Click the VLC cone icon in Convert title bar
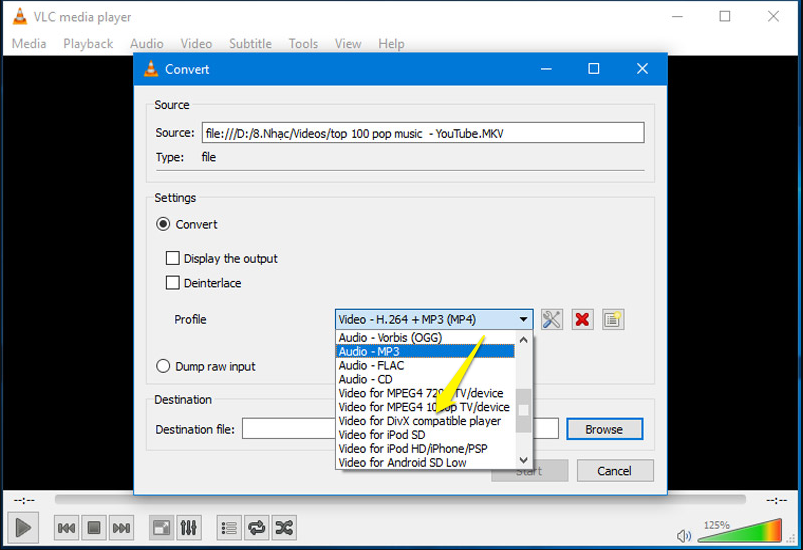Viewport: 803px width, 550px height. point(151,69)
